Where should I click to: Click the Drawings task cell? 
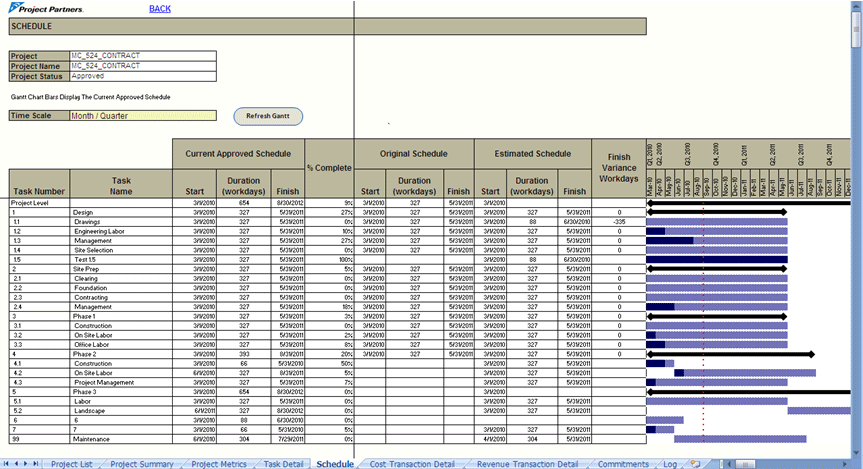[121, 222]
